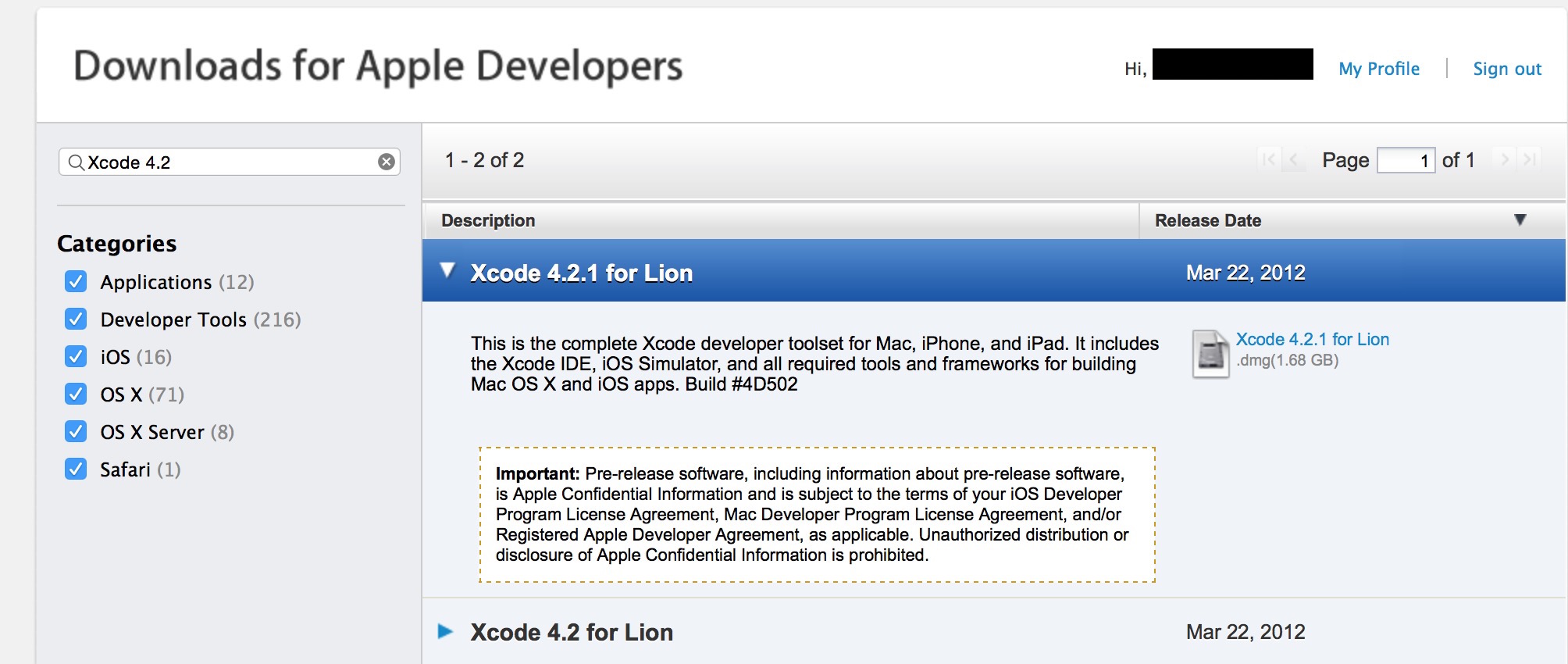Toggle the OS X Server checkbox

pos(76,431)
